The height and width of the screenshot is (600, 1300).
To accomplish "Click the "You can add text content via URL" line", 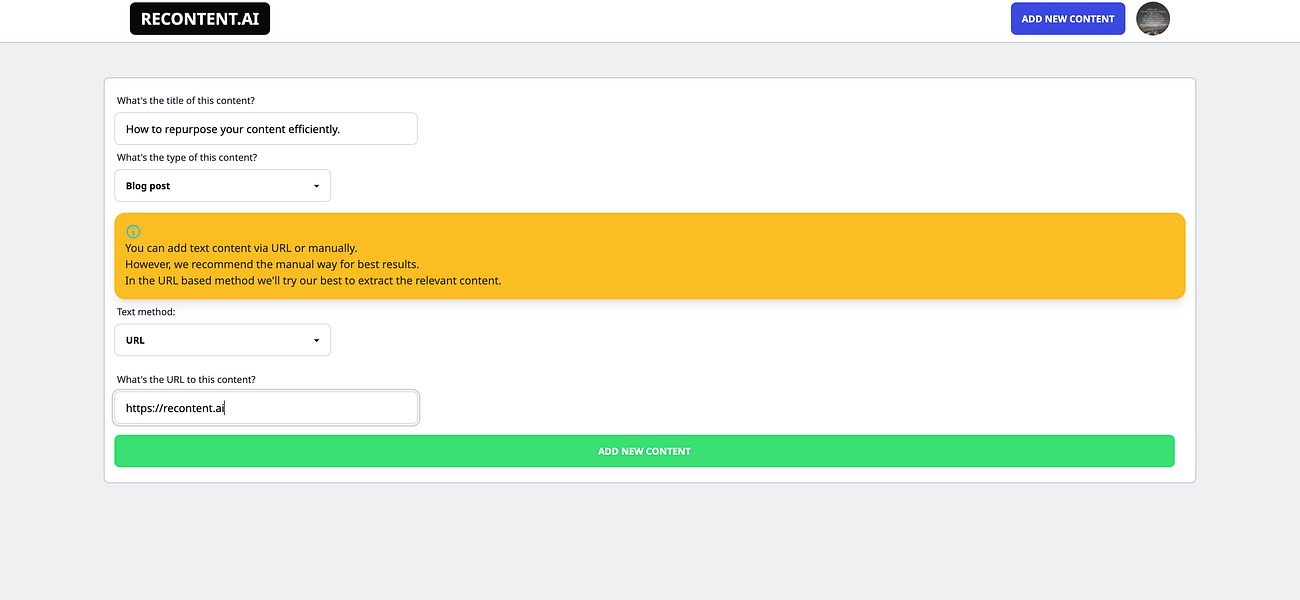I will pyautogui.click(x=241, y=248).
